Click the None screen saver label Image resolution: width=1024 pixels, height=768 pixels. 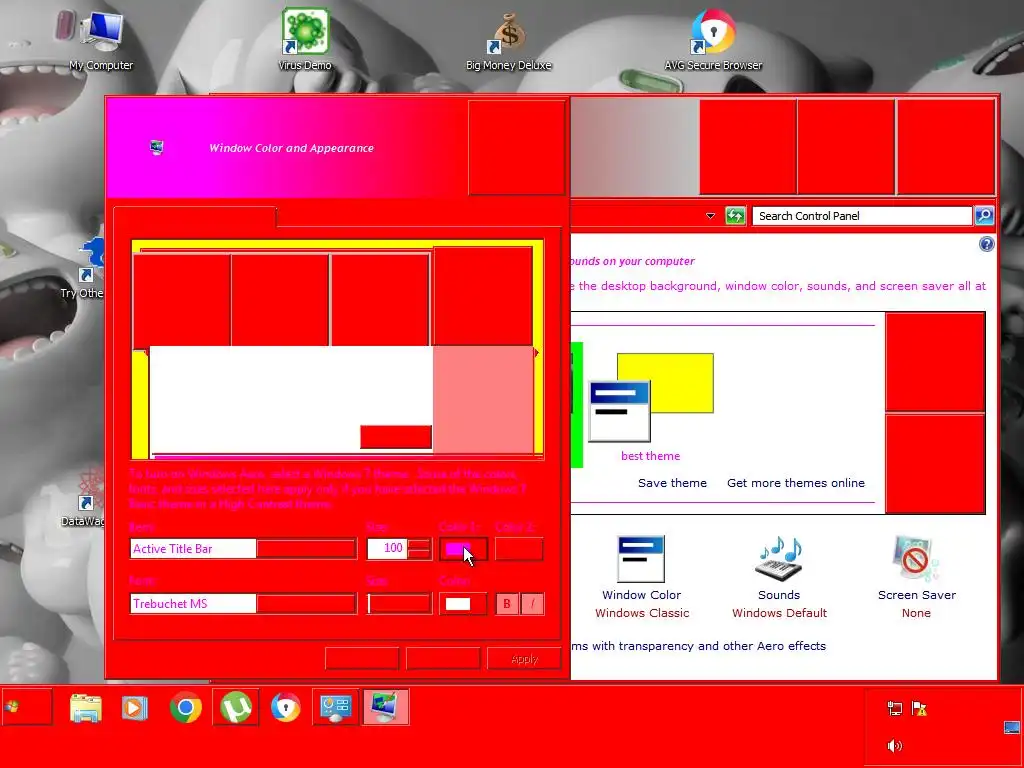click(x=916, y=613)
